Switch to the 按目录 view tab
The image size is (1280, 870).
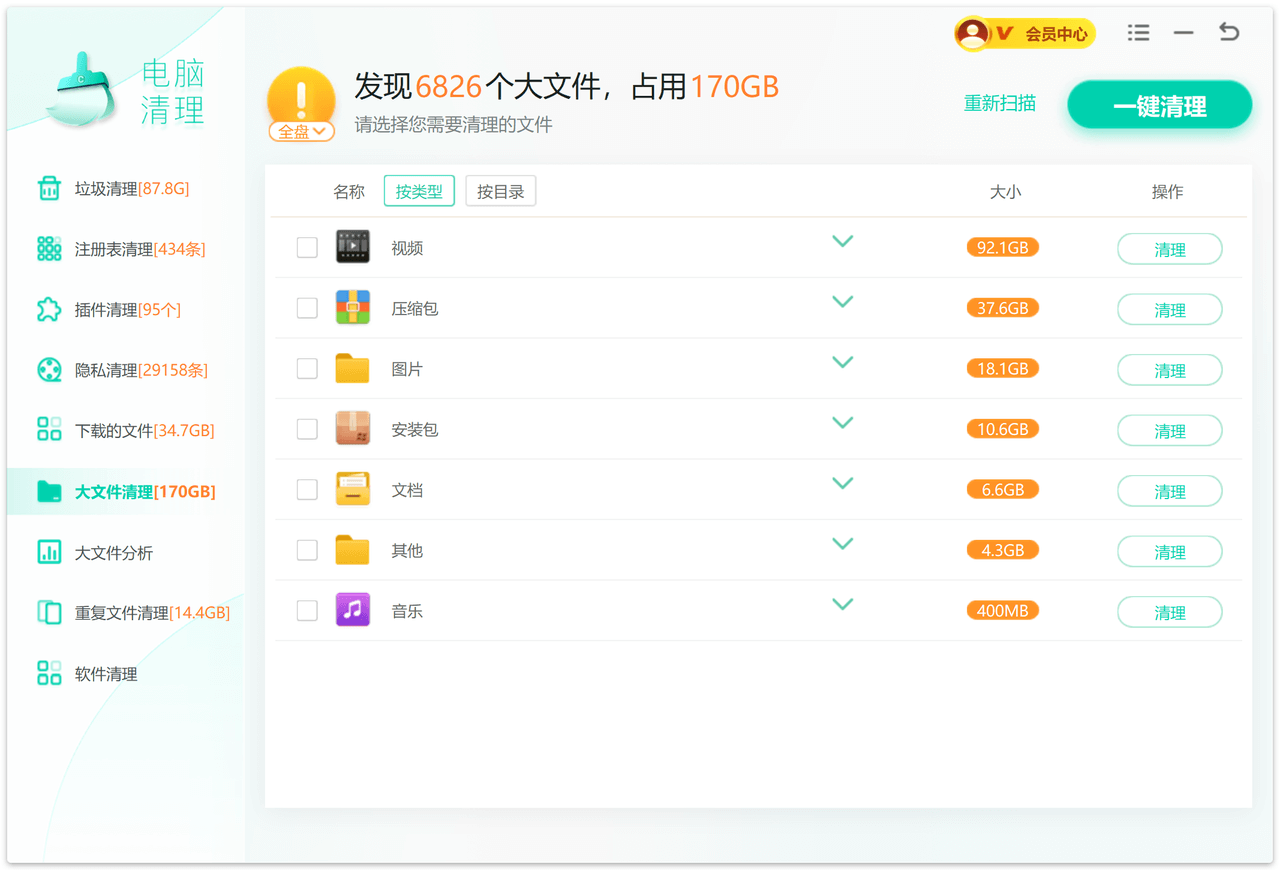tap(500, 192)
